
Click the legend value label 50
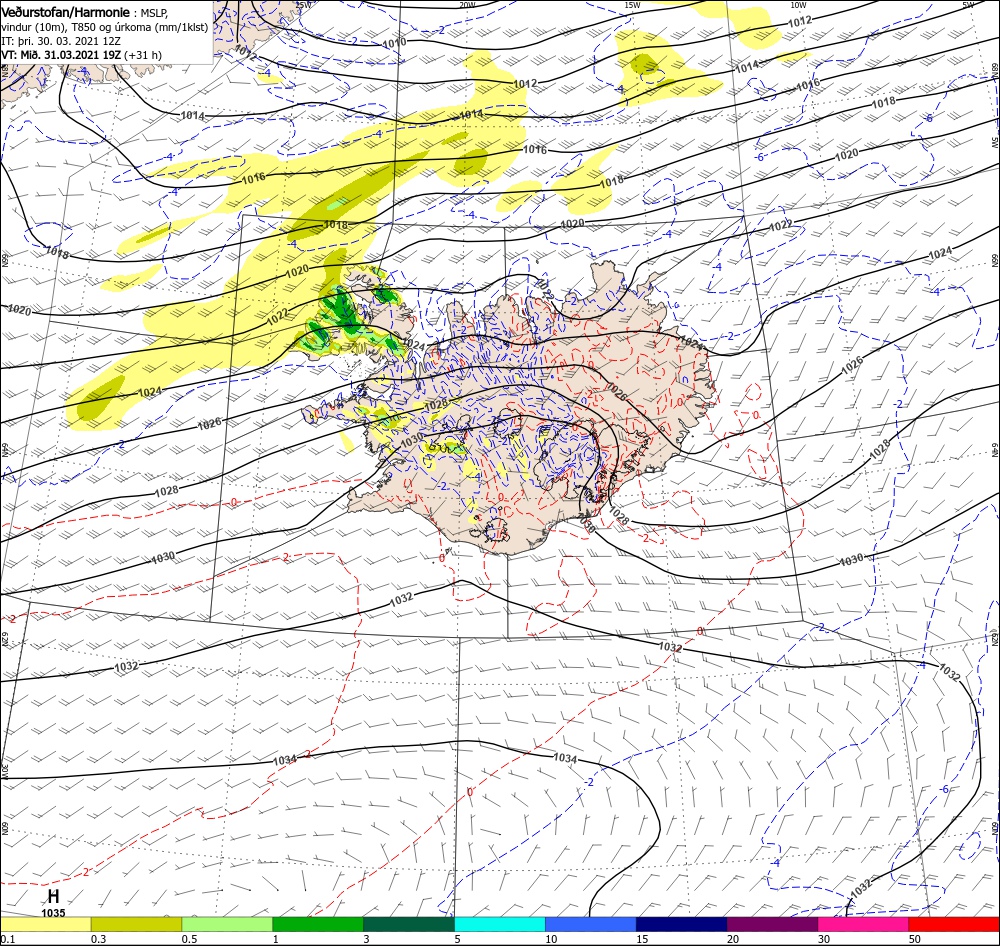coord(915,939)
